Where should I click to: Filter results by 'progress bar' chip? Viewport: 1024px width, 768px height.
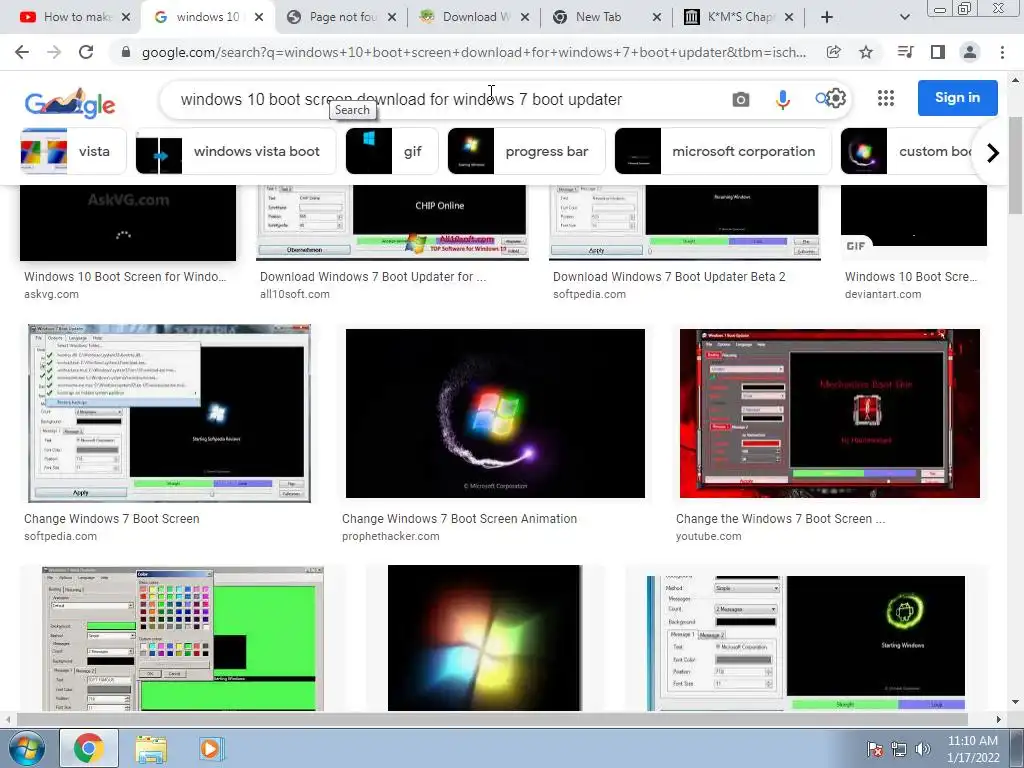(526, 152)
